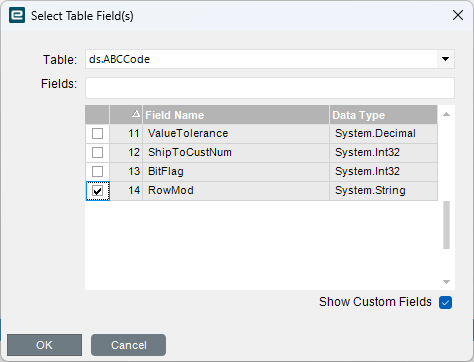474x362 pixels.
Task: Sort by the Field Name column header
Action: pos(236,115)
